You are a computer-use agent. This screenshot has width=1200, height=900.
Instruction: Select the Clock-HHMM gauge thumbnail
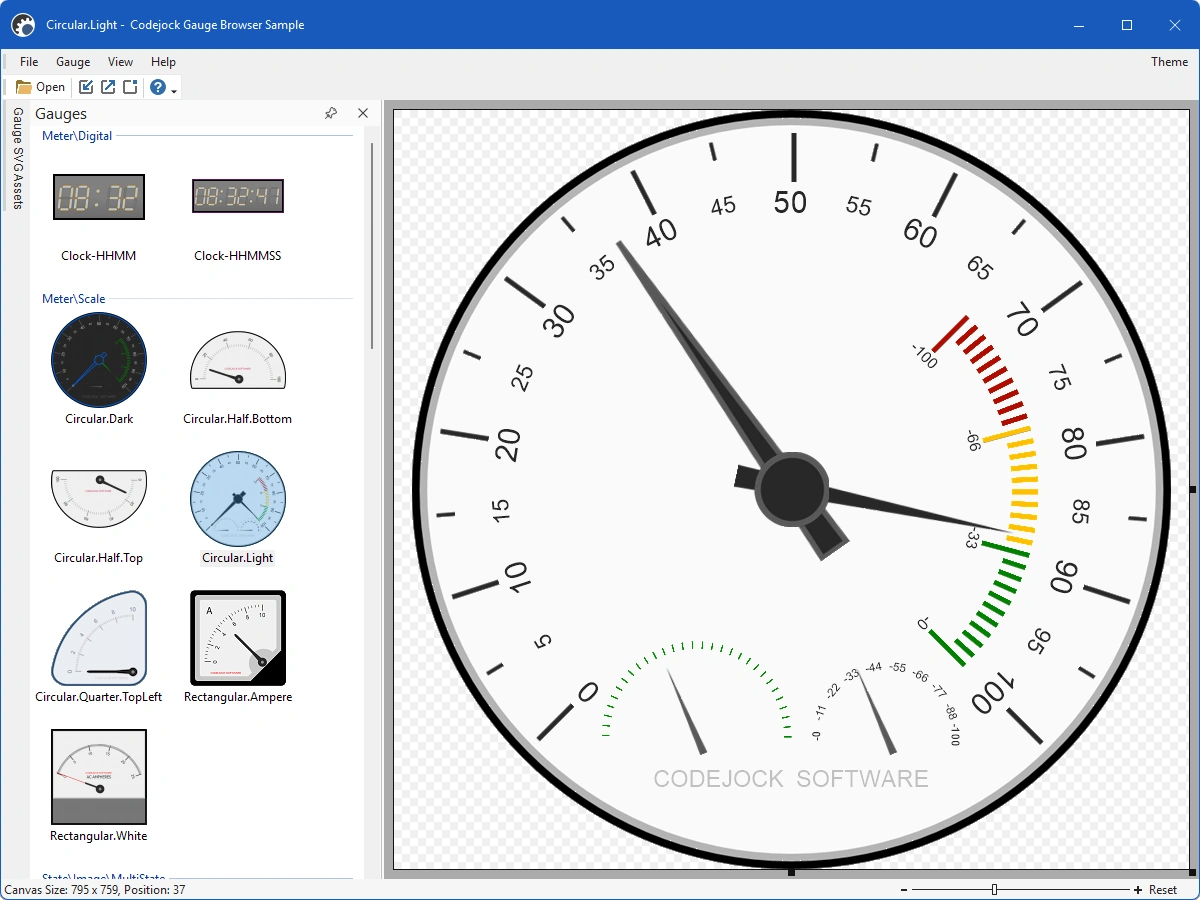pos(99,197)
